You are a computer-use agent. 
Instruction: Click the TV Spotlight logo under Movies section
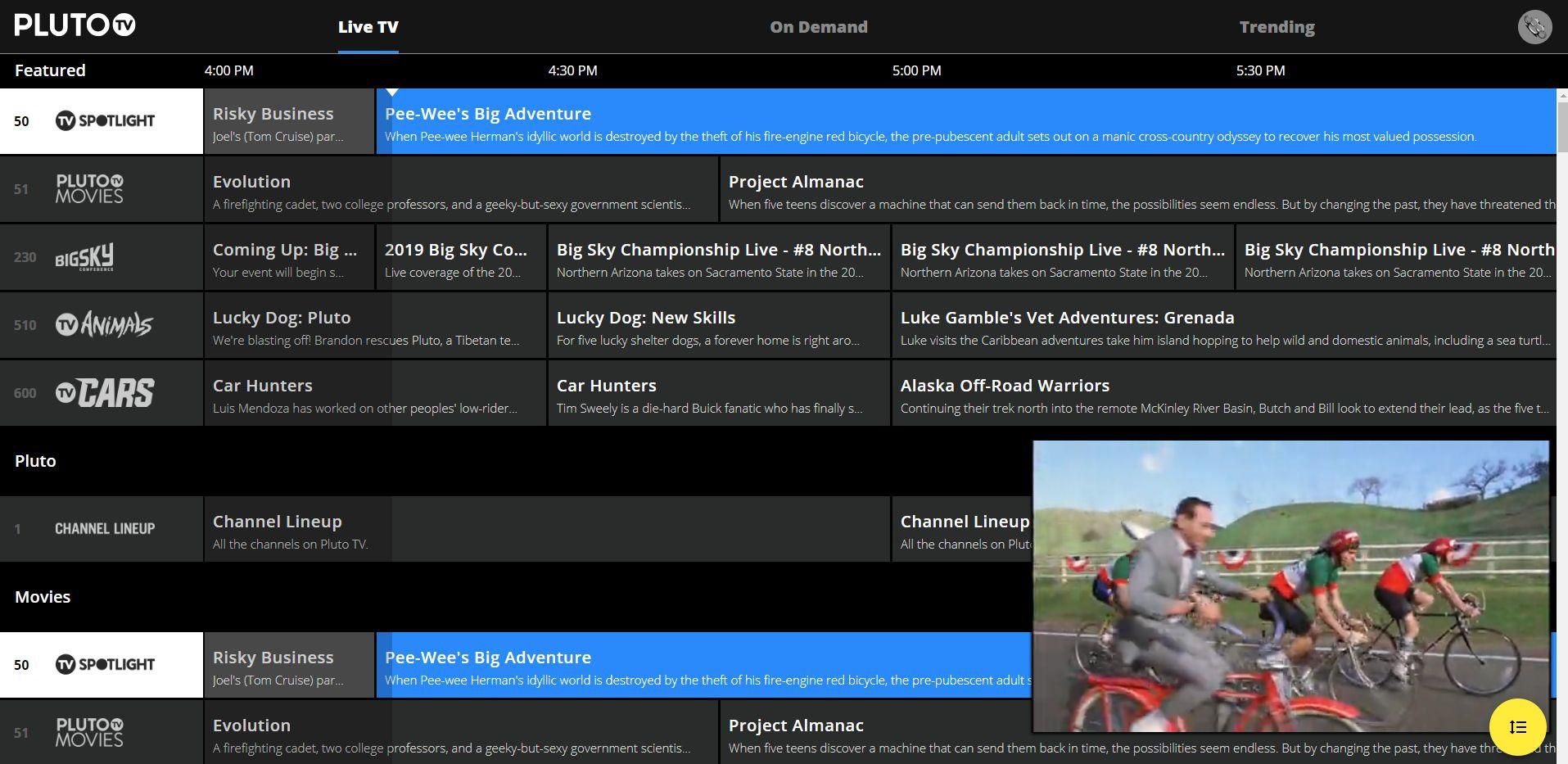[x=105, y=665]
